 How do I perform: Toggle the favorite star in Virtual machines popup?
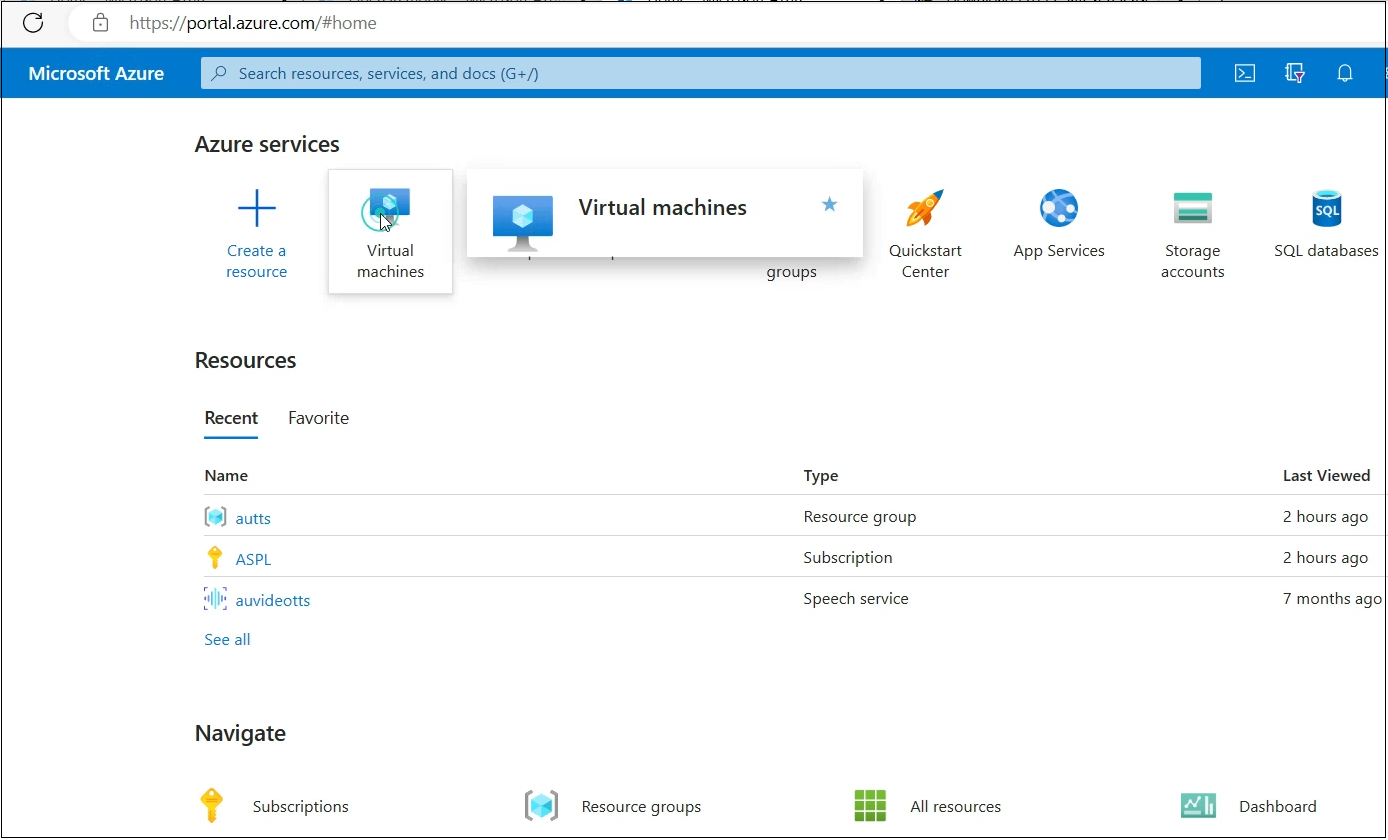pyautogui.click(x=829, y=205)
